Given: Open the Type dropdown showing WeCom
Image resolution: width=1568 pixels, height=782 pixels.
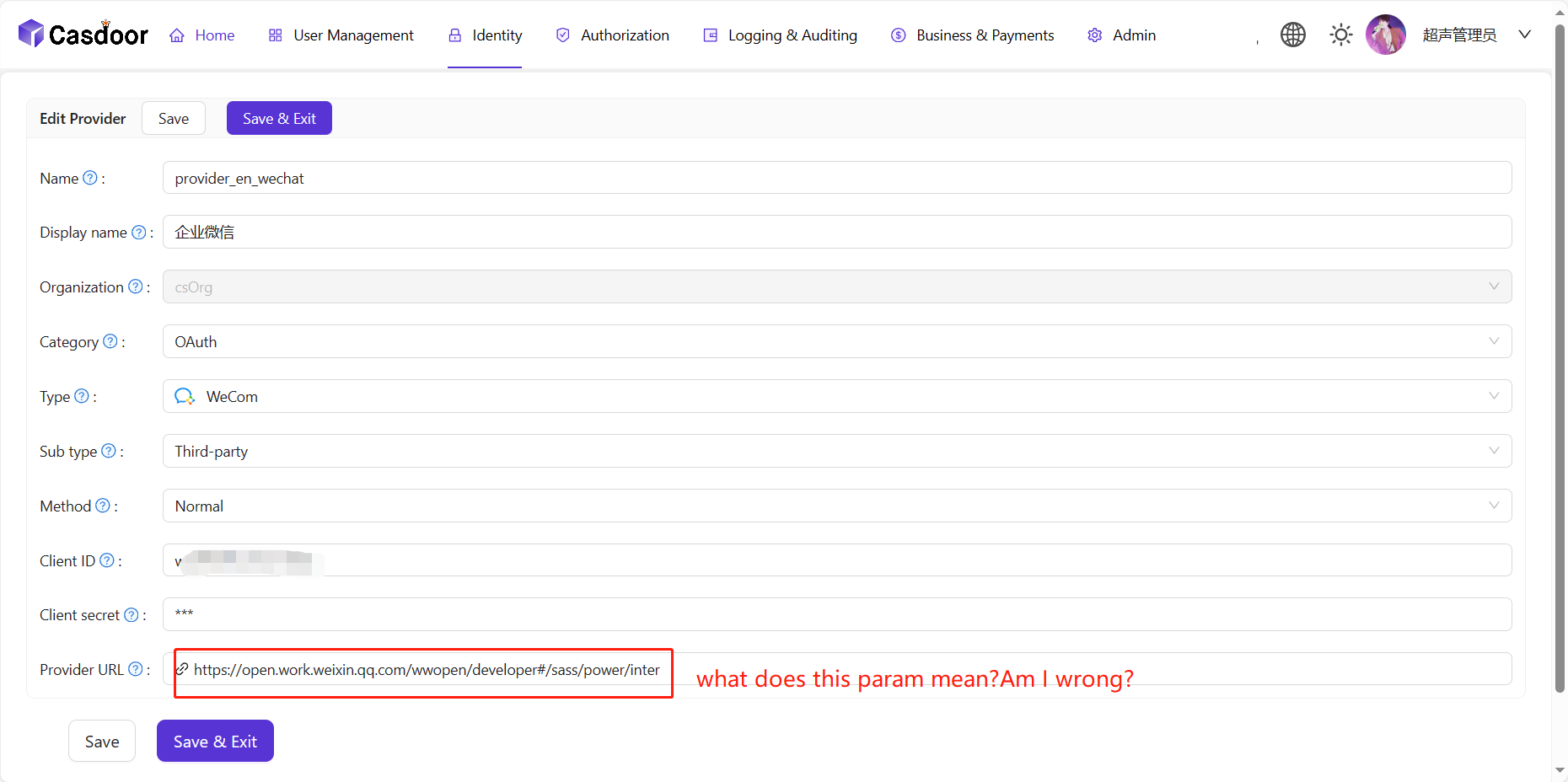Looking at the screenshot, I should [x=837, y=396].
